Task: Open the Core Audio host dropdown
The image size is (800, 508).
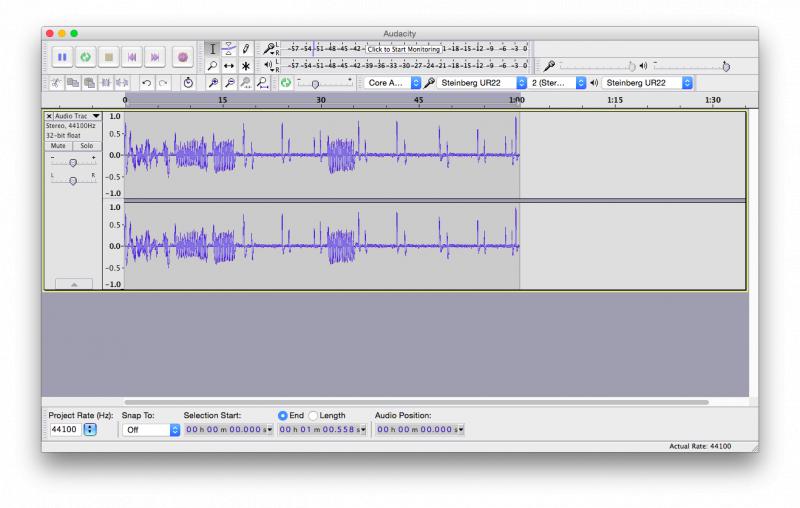Action: (392, 83)
